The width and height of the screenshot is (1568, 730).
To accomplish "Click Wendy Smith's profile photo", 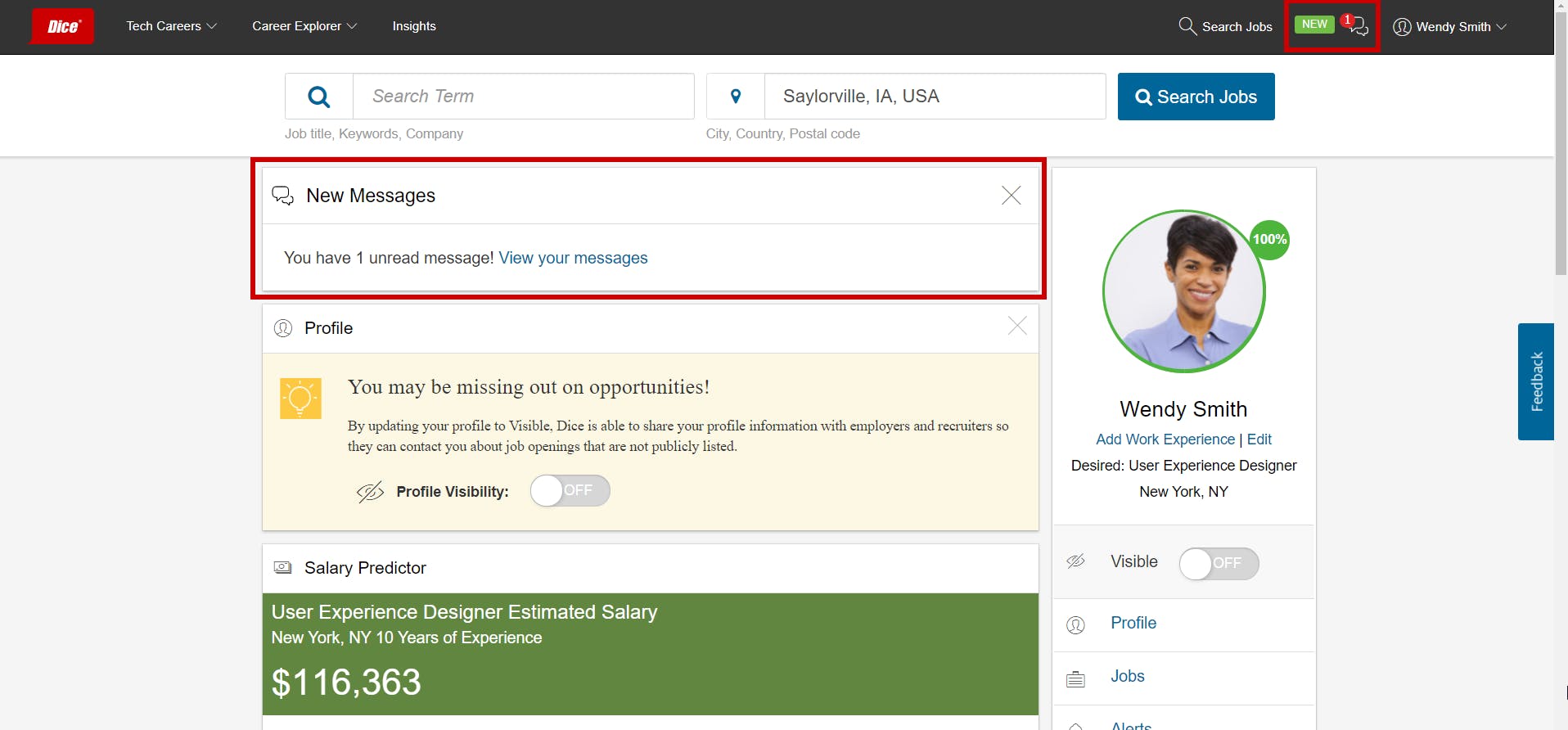I will [1184, 291].
